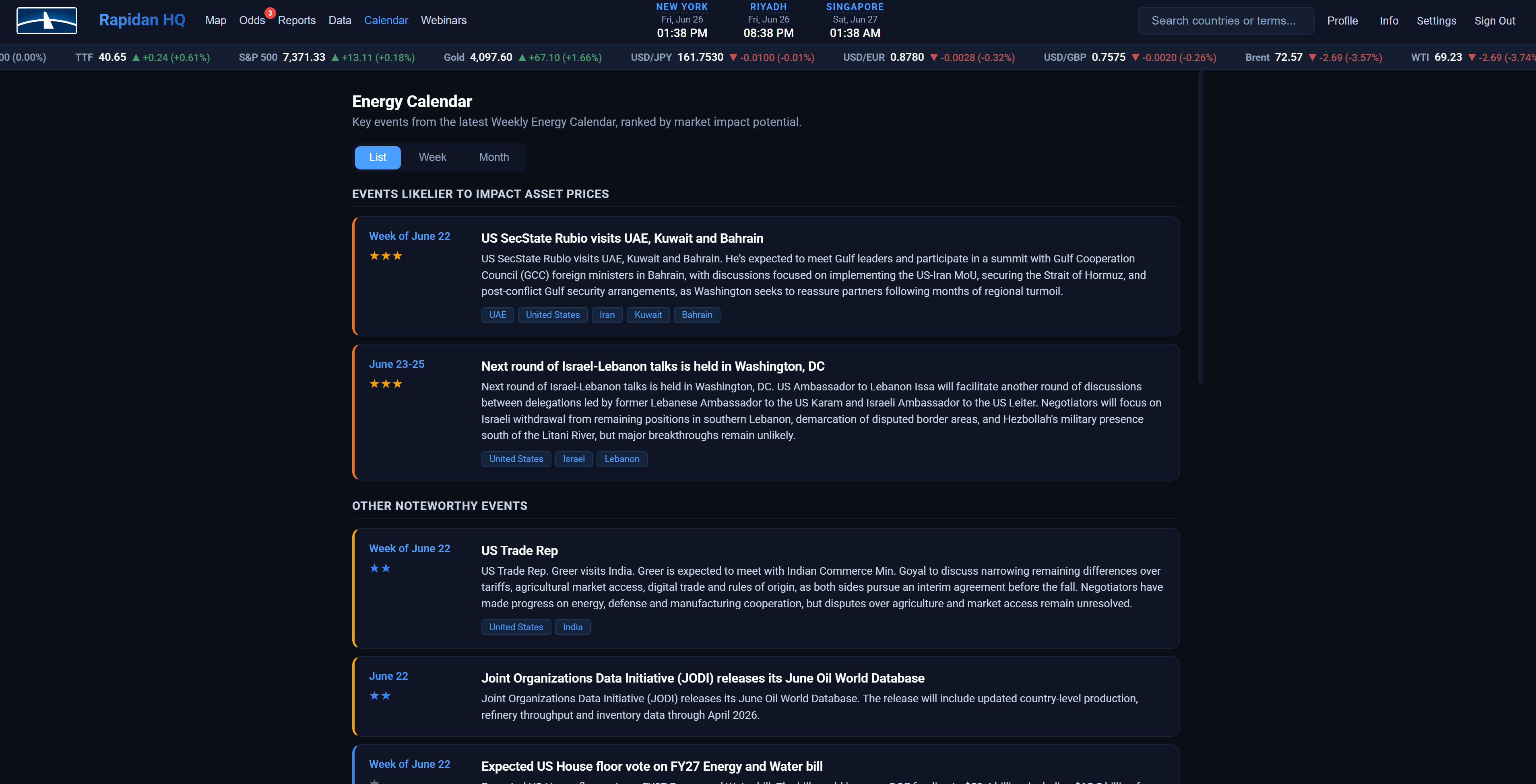This screenshot has width=1536, height=784.
Task: Focus the Search countries or terms field
Action: click(1226, 21)
